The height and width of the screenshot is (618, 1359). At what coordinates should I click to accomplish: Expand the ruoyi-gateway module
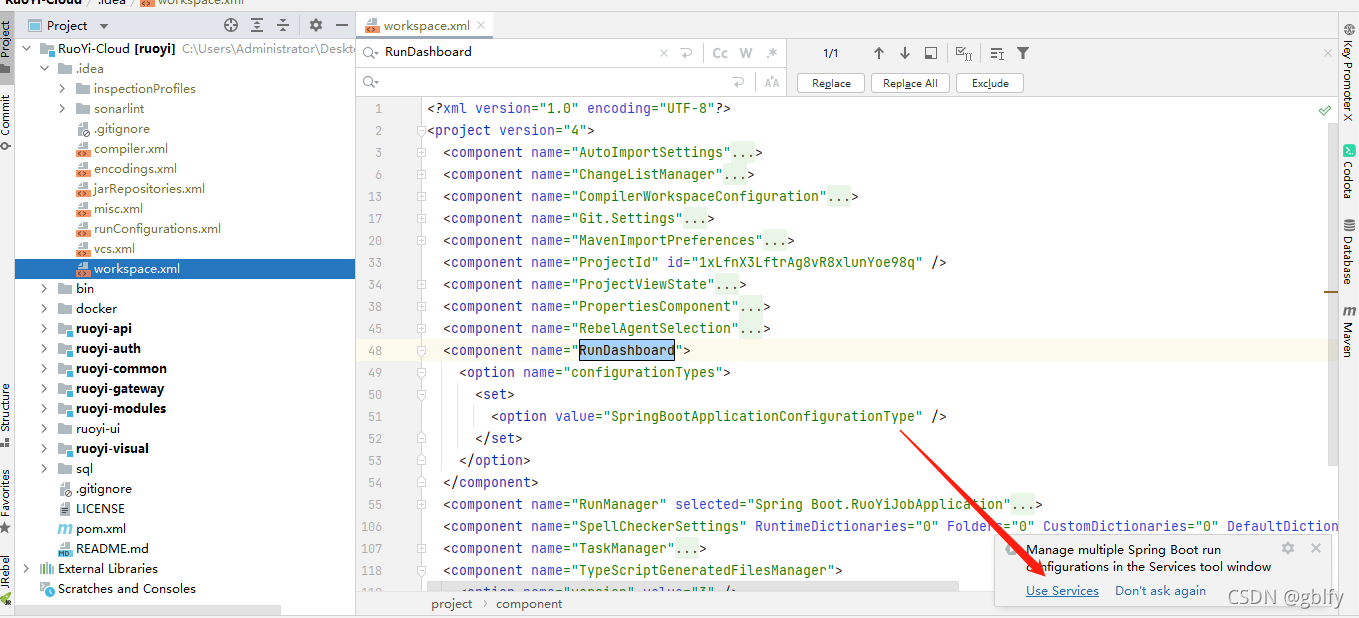tap(44, 388)
